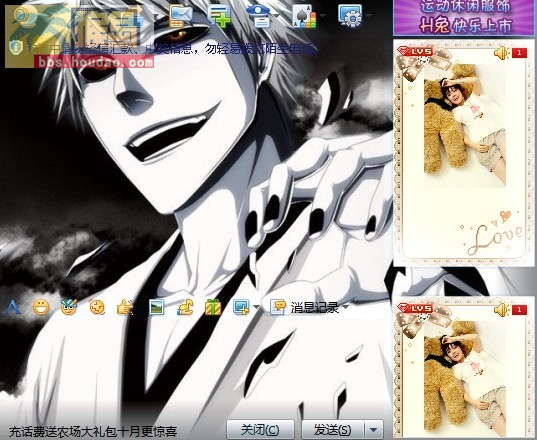
Task: Expand the games icon dropdown arrow
Action: click(x=322, y=15)
